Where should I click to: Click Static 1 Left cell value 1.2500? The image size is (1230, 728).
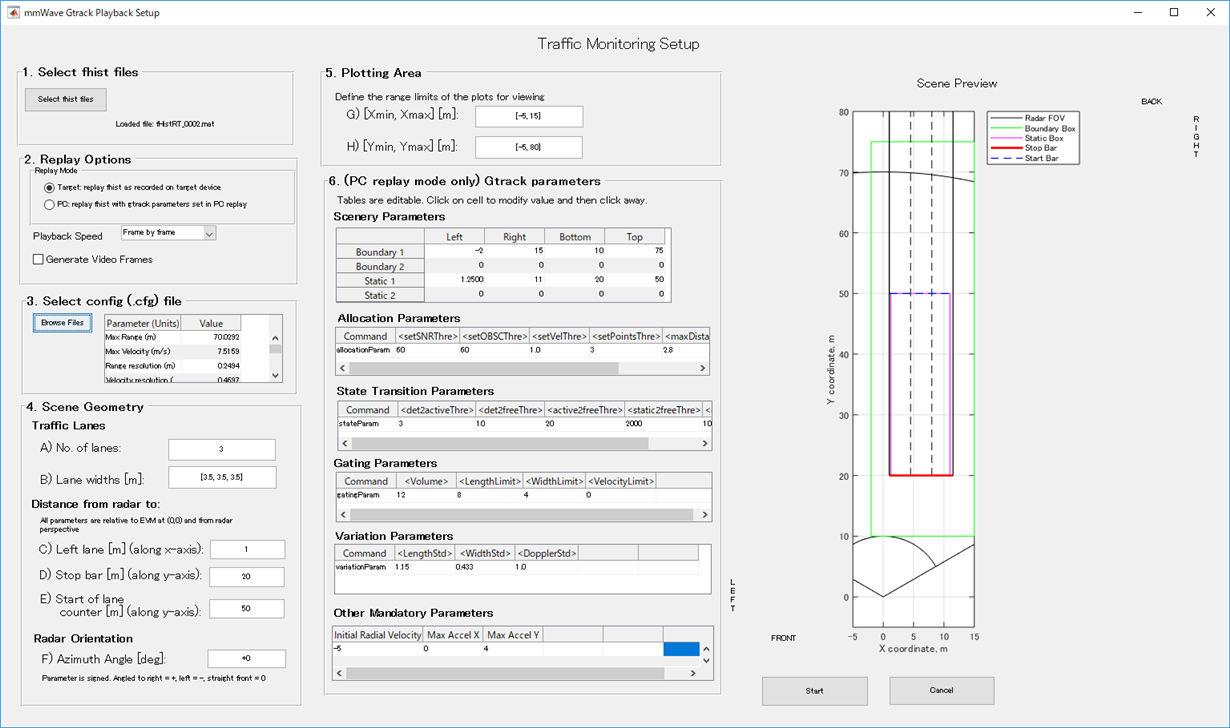(454, 281)
